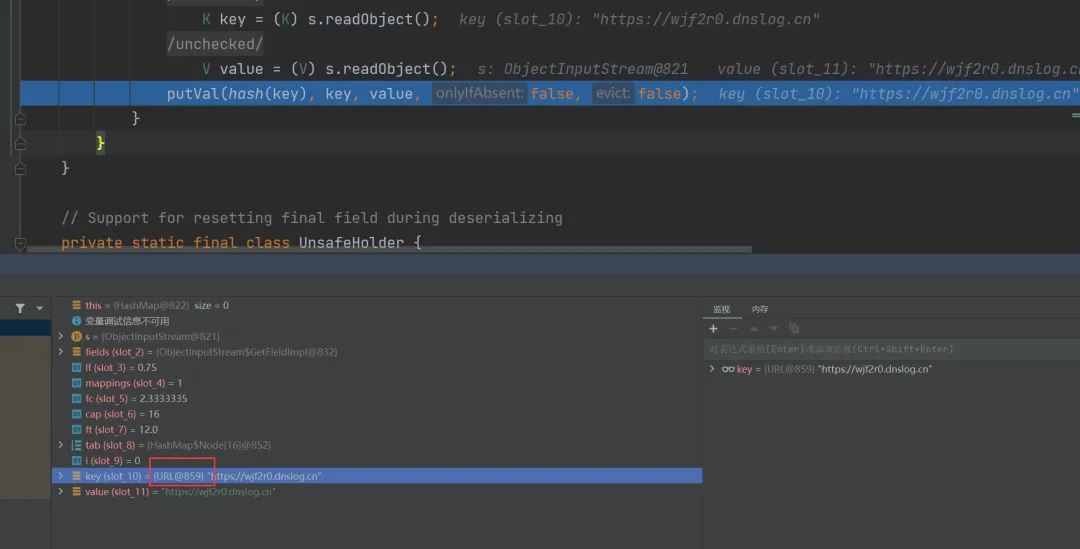Collapse code at the fold marker beside the inner closing brace
The image size is (1080, 549).
21,118
